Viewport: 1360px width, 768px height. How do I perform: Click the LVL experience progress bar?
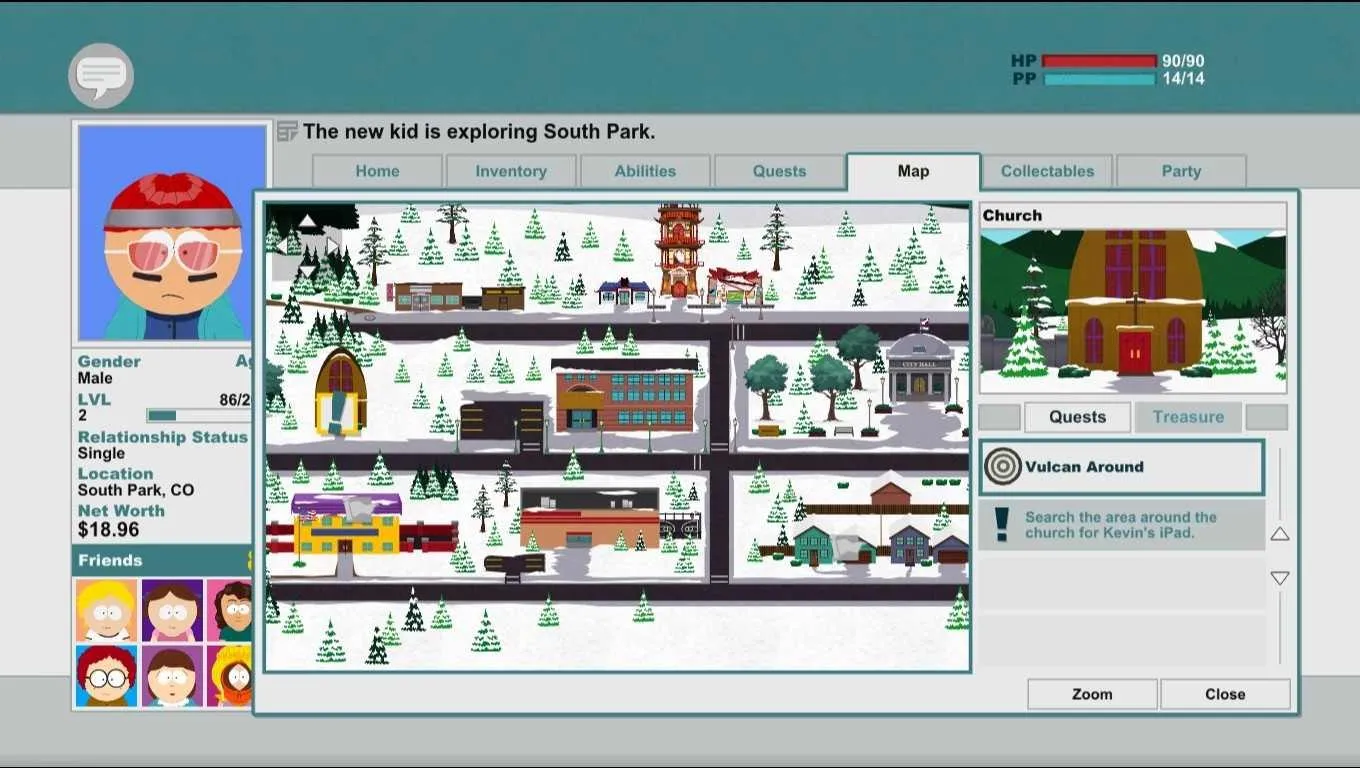click(x=197, y=416)
